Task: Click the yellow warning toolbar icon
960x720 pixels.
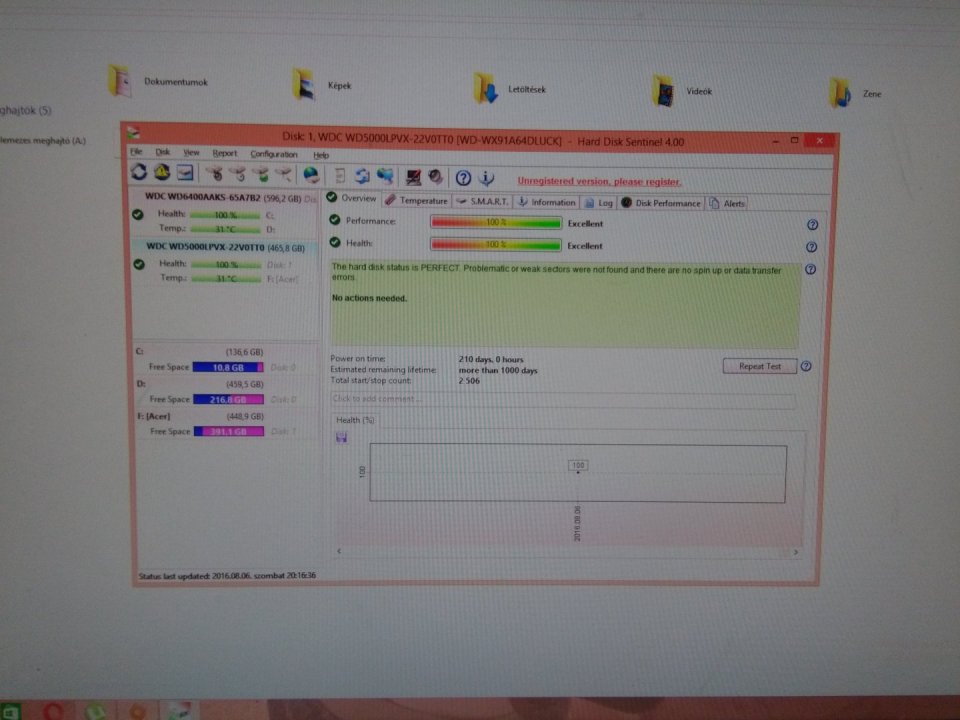Action: click(162, 173)
